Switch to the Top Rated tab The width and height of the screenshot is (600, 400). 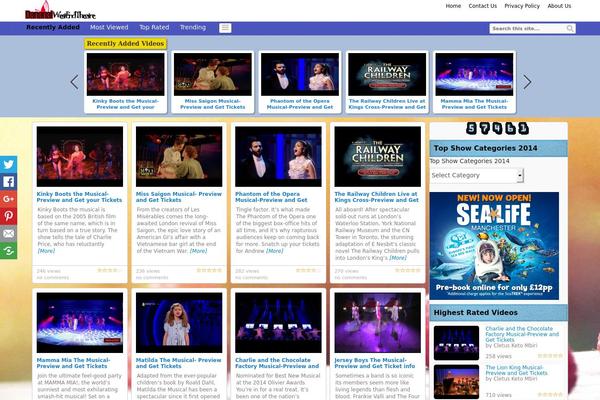[x=154, y=28]
